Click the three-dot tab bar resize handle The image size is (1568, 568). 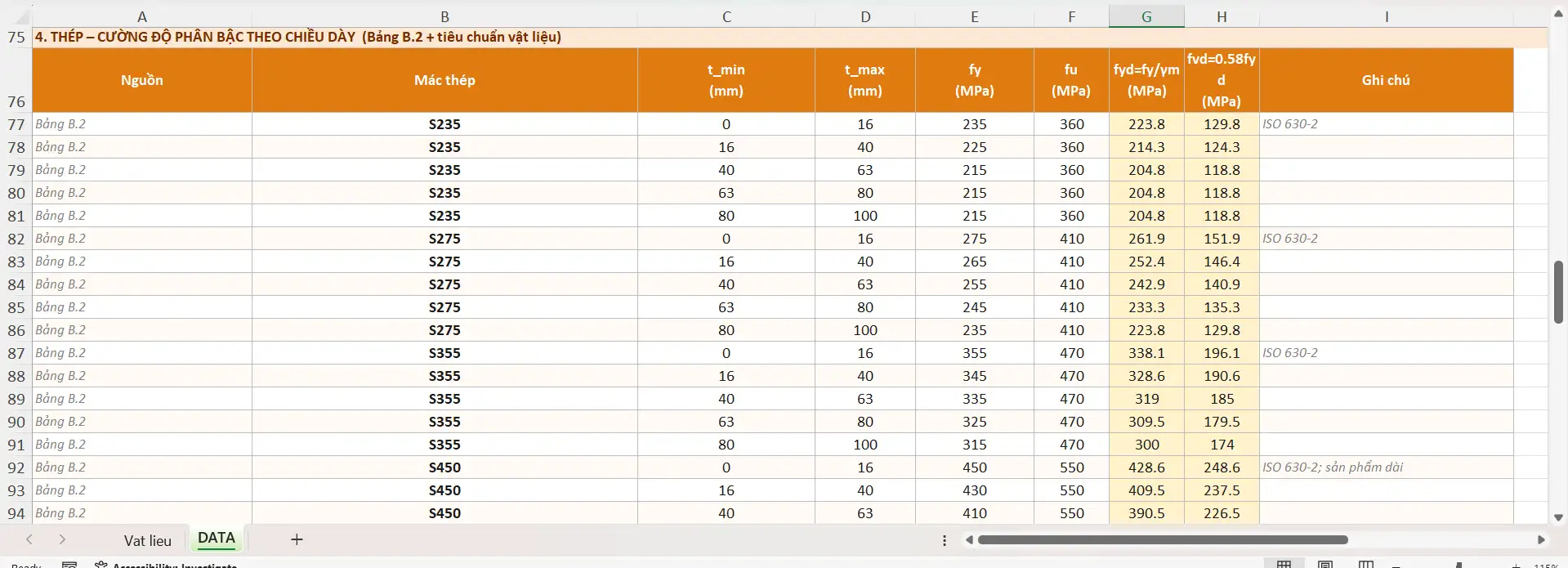tap(945, 540)
